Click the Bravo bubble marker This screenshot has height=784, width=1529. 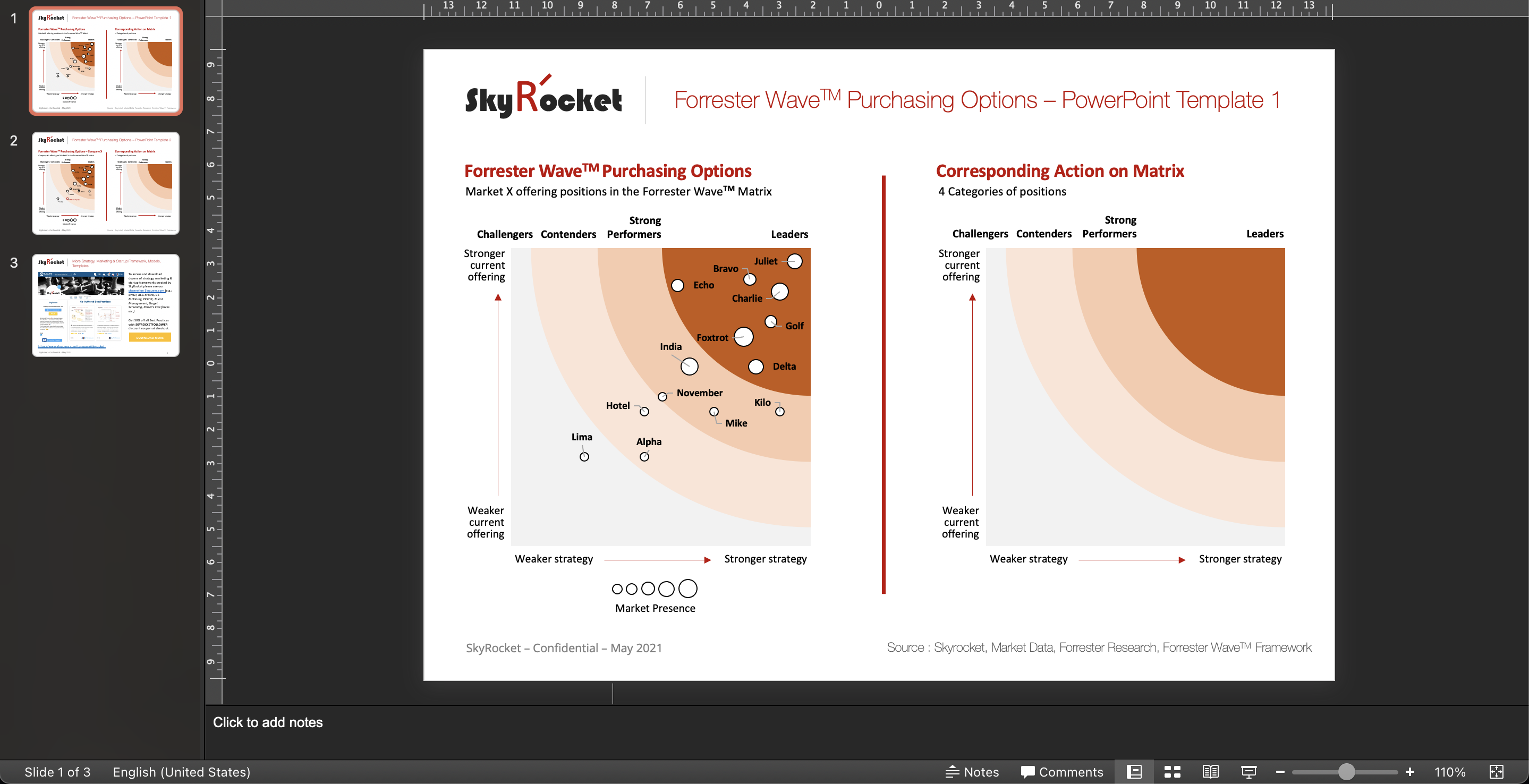pyautogui.click(x=750, y=279)
